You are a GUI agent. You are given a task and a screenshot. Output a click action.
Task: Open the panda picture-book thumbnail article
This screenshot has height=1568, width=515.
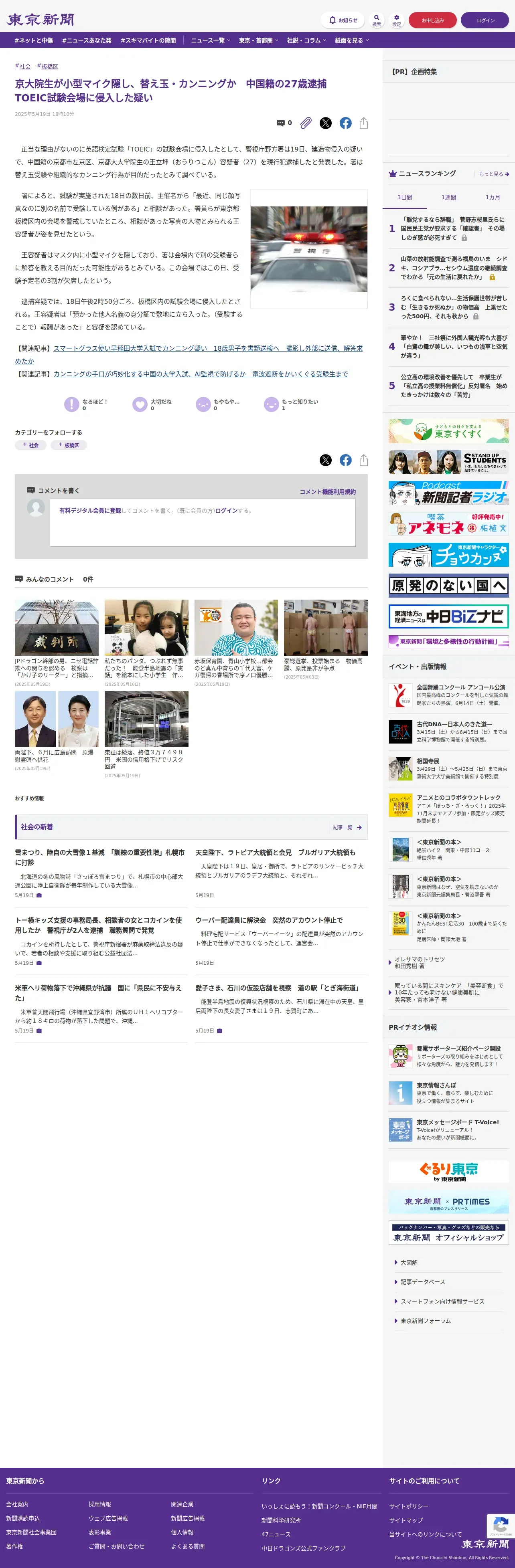(x=146, y=628)
